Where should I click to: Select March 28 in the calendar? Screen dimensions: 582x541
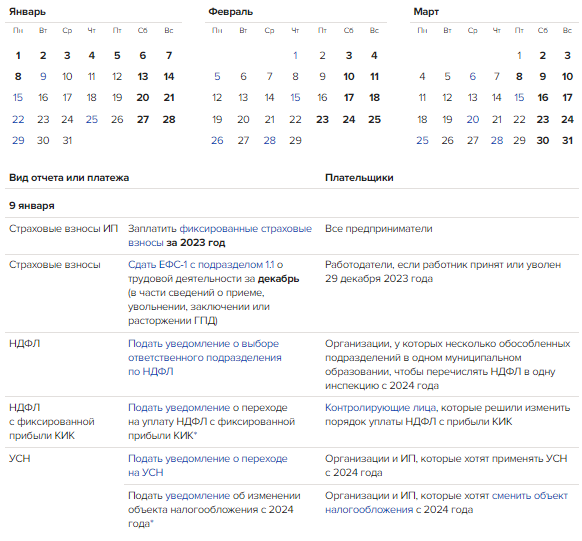[x=497, y=141]
